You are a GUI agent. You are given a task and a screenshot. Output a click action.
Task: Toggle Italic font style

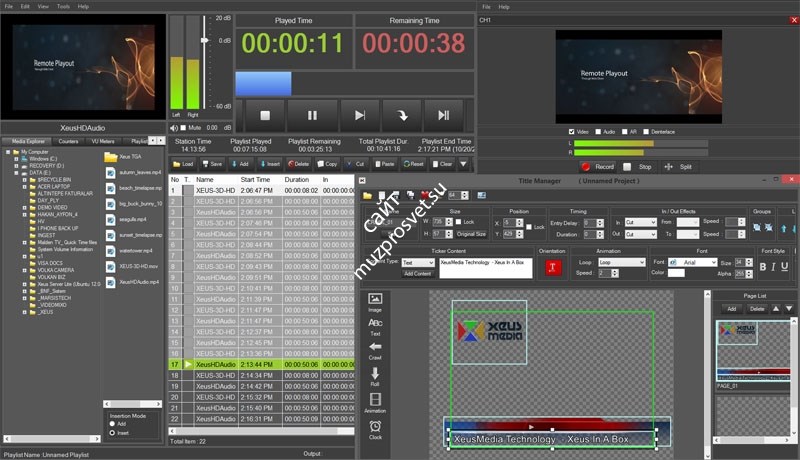[773, 267]
